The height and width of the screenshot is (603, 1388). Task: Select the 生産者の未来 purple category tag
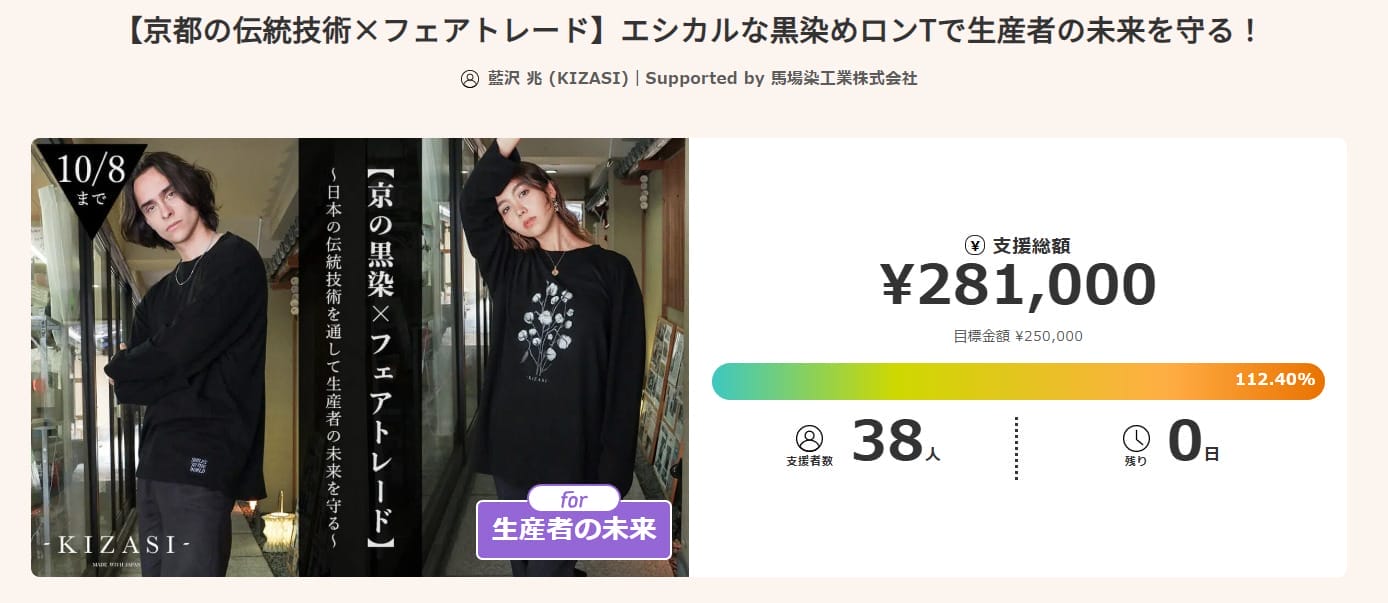tap(573, 530)
